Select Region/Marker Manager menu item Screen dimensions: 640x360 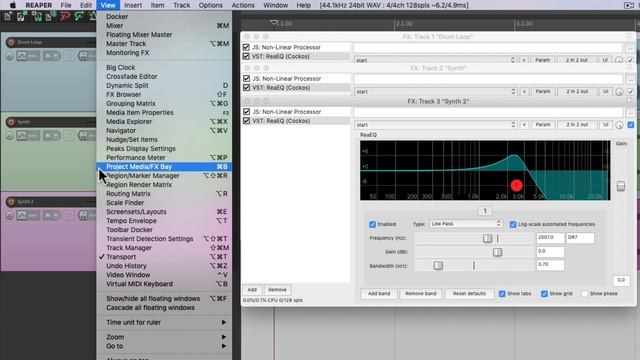pyautogui.click(x=165, y=176)
